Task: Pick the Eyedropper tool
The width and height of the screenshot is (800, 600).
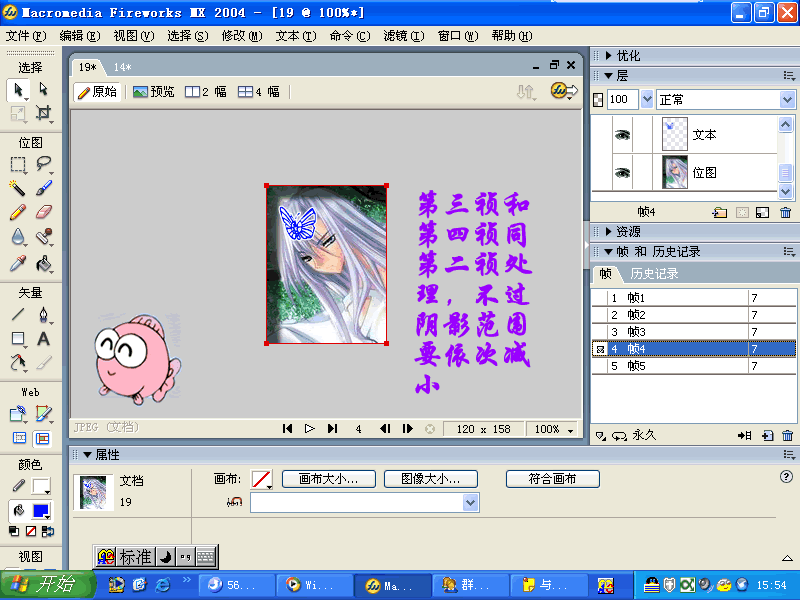Action: [x=18, y=263]
